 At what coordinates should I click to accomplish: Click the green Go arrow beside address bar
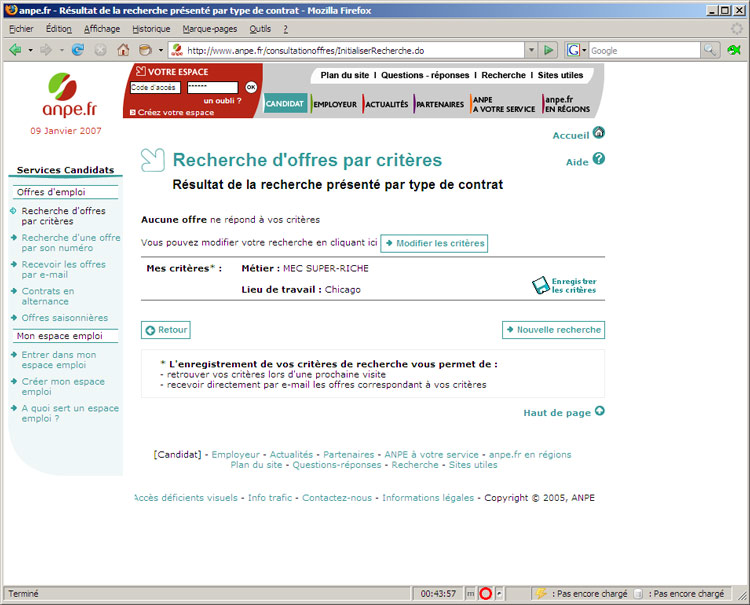pyautogui.click(x=549, y=50)
